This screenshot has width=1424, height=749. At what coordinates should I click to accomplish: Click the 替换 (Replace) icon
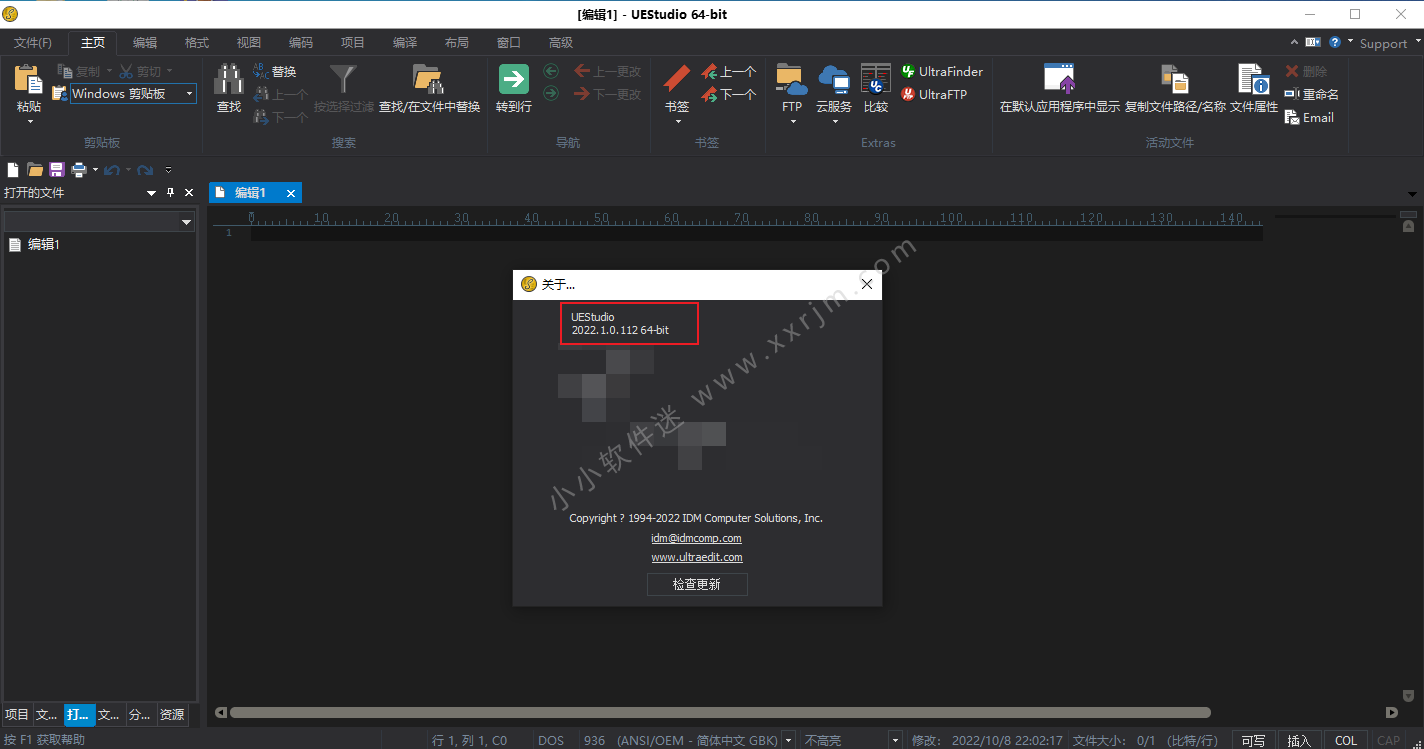tap(260, 71)
